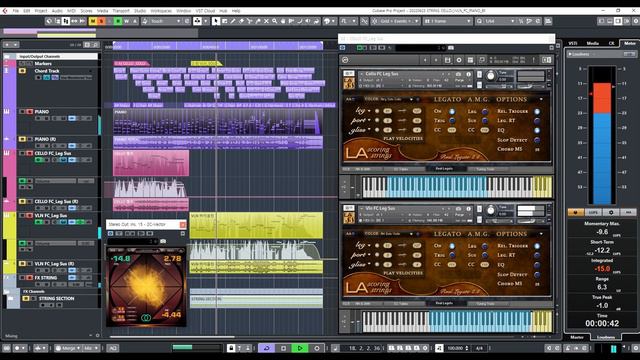
Task: Click the yellow VLN MIDI clip
Action: point(256,225)
